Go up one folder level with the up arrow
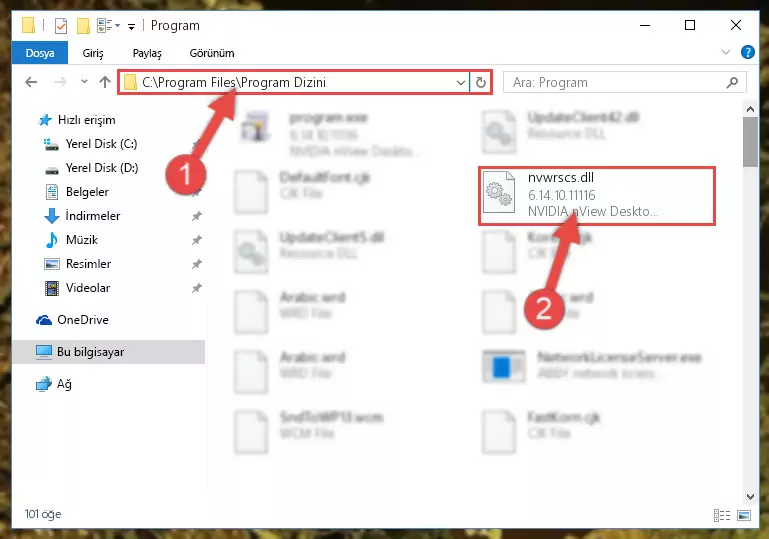The image size is (769, 539). [104, 82]
